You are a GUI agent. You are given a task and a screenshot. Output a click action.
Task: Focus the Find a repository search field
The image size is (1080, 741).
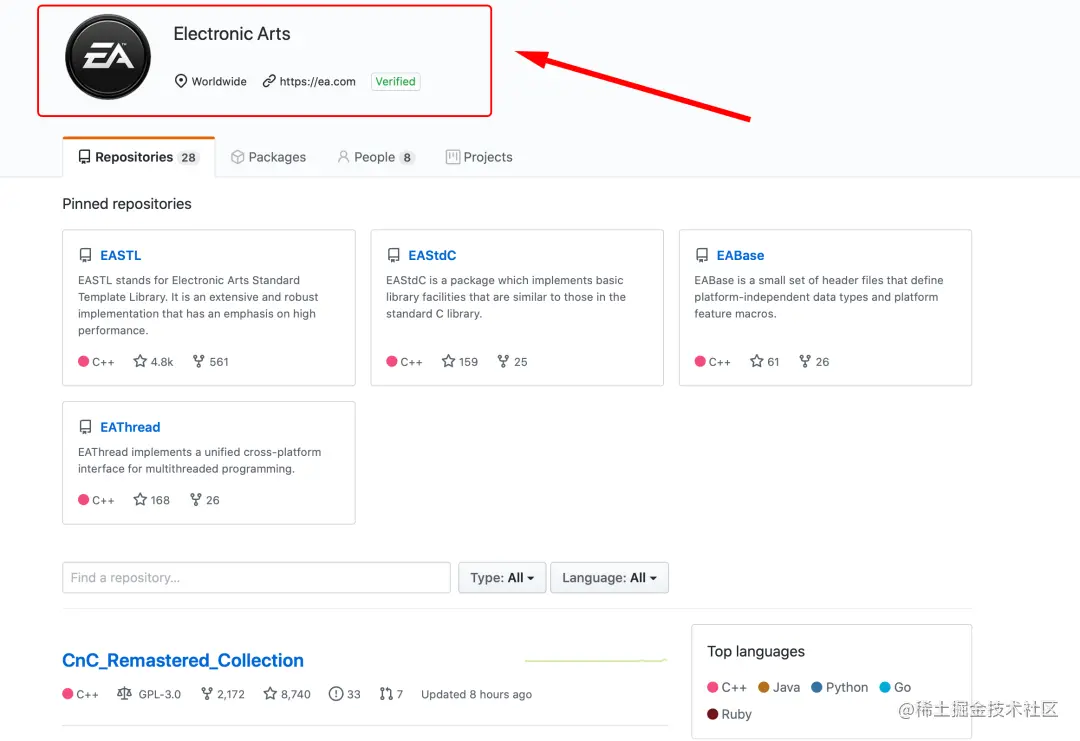coord(256,578)
